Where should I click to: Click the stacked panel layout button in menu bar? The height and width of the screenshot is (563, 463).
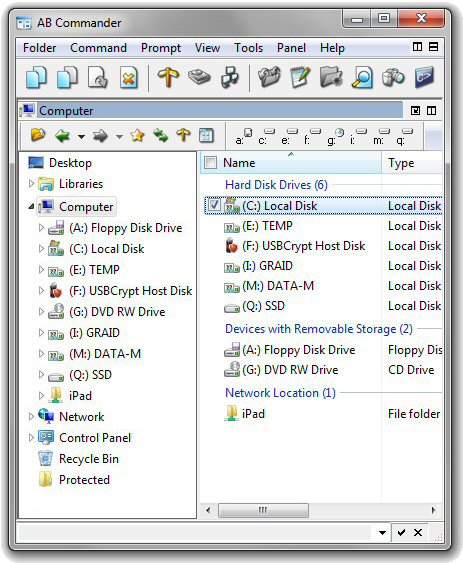tap(434, 47)
